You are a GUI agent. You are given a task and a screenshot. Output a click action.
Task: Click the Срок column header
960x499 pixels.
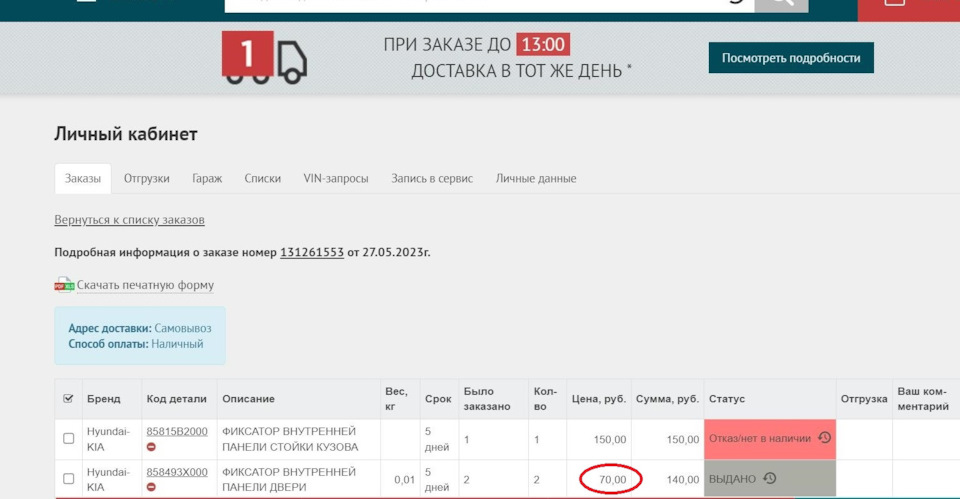coord(438,399)
